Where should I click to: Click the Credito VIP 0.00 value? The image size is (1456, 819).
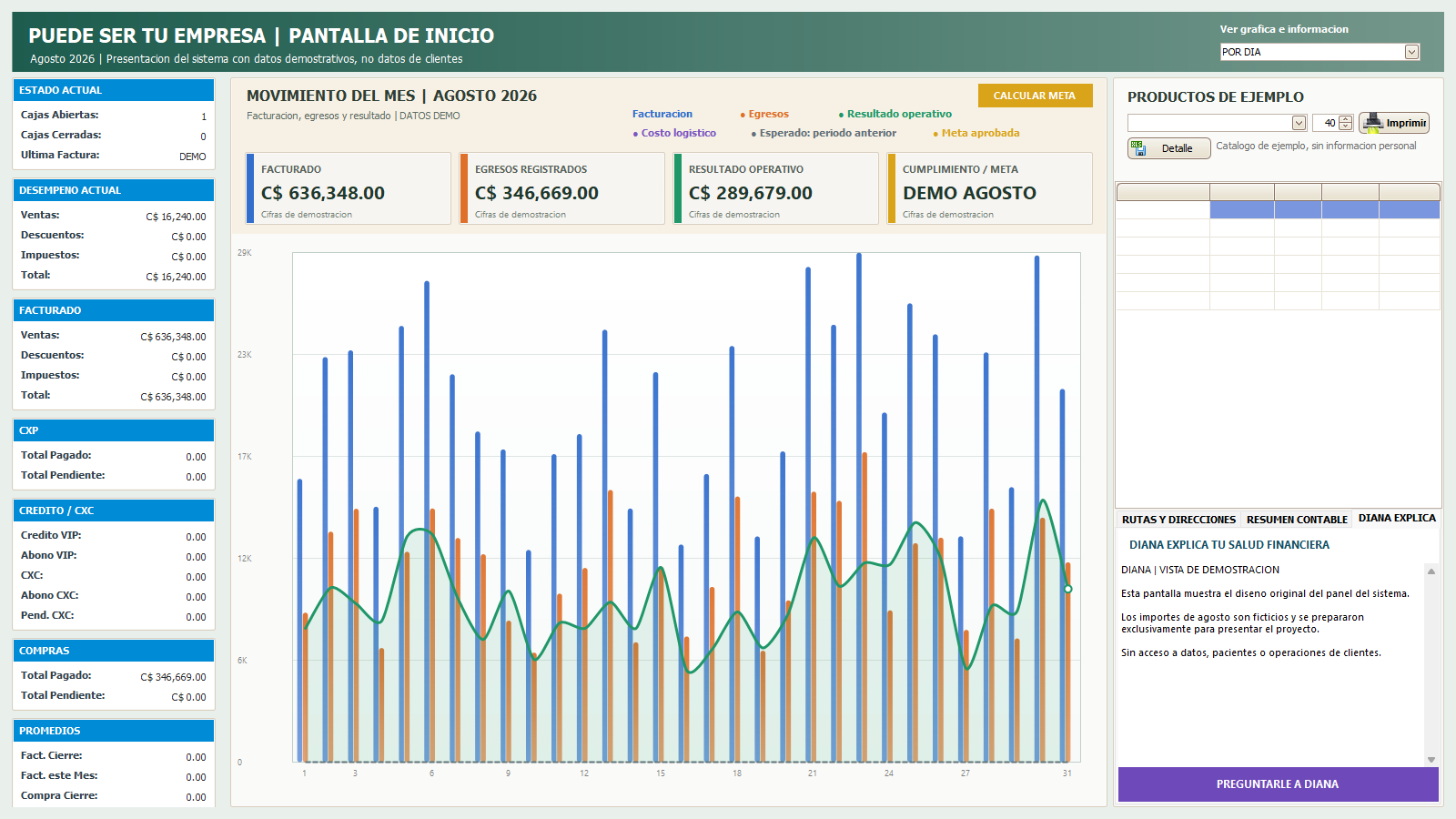(197, 537)
